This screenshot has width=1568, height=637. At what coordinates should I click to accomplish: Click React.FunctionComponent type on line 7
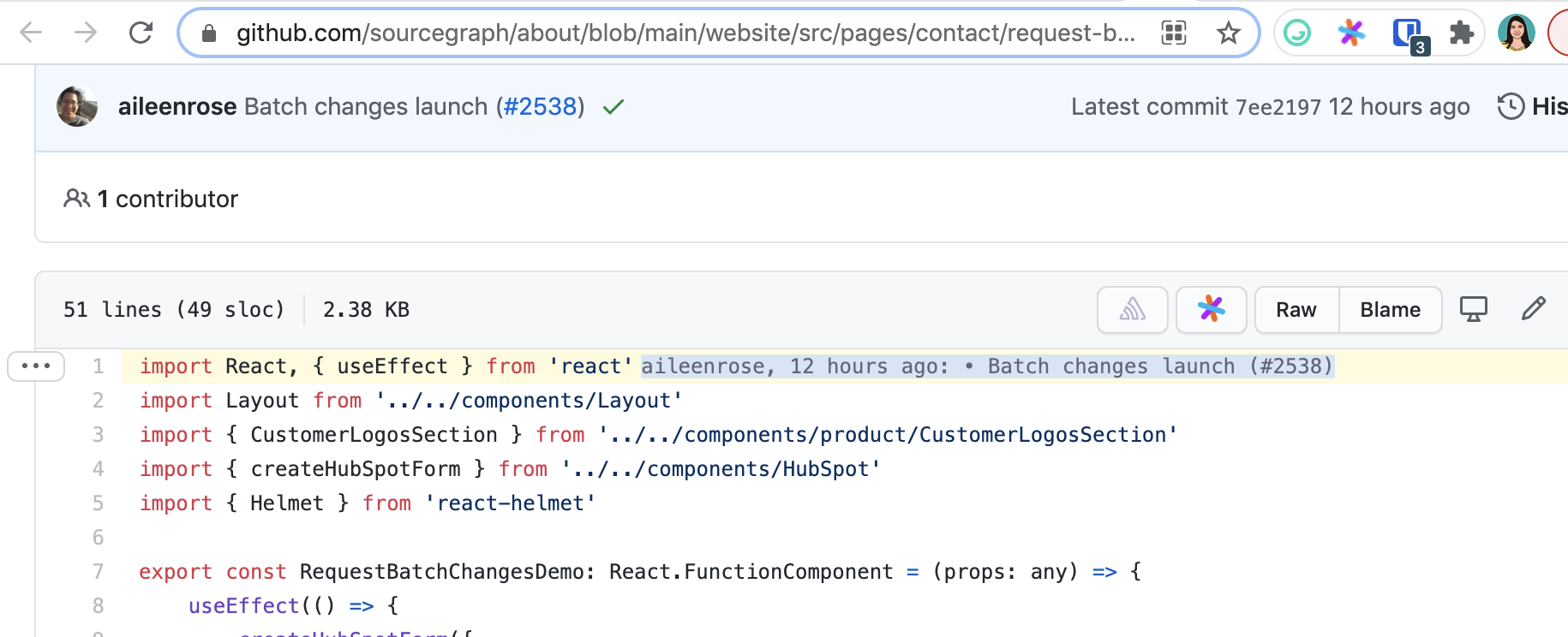click(x=751, y=572)
